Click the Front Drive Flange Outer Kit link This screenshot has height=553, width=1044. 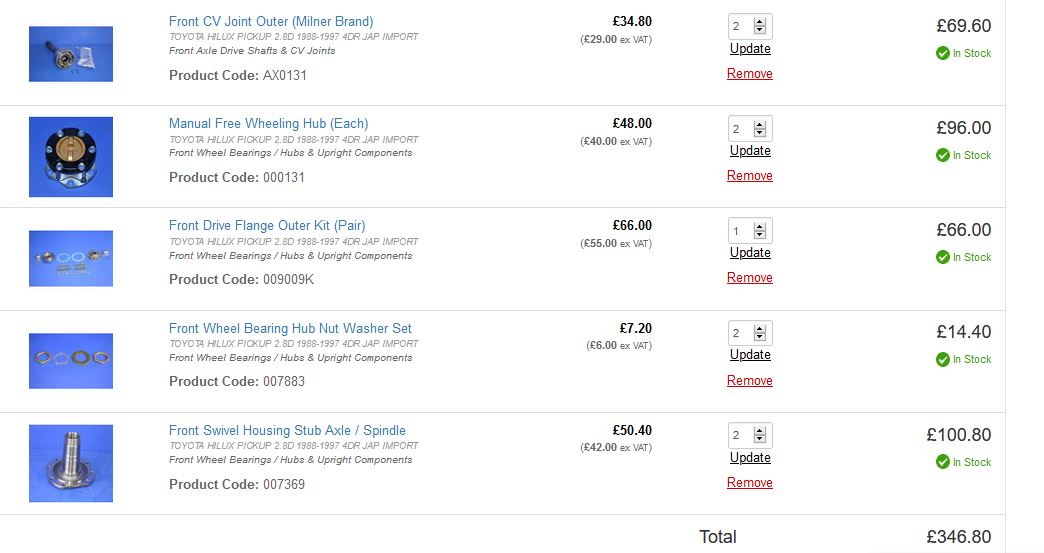pos(267,226)
